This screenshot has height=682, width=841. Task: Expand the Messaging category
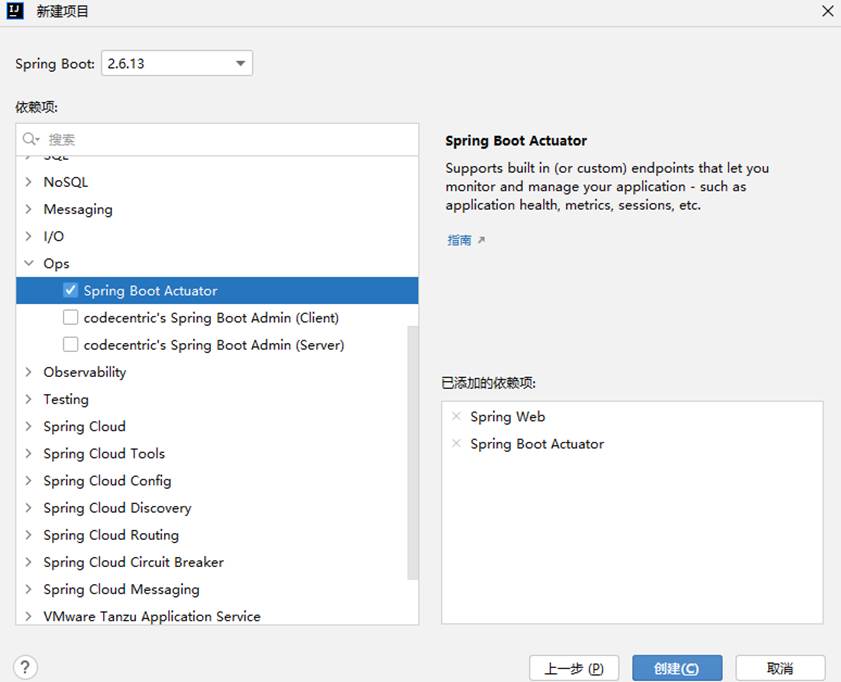coord(28,209)
